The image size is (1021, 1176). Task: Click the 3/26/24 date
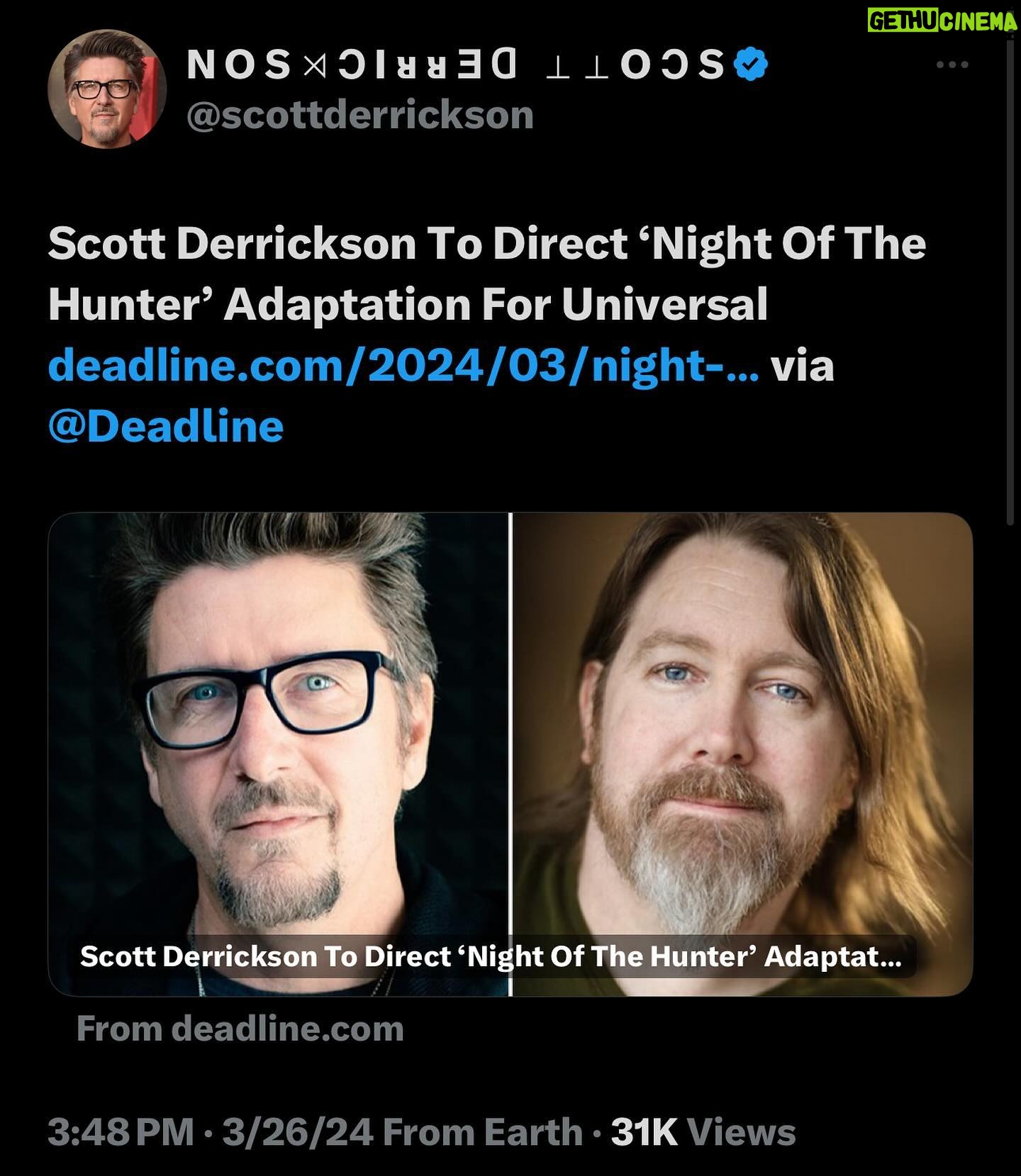pyautogui.click(x=298, y=1132)
